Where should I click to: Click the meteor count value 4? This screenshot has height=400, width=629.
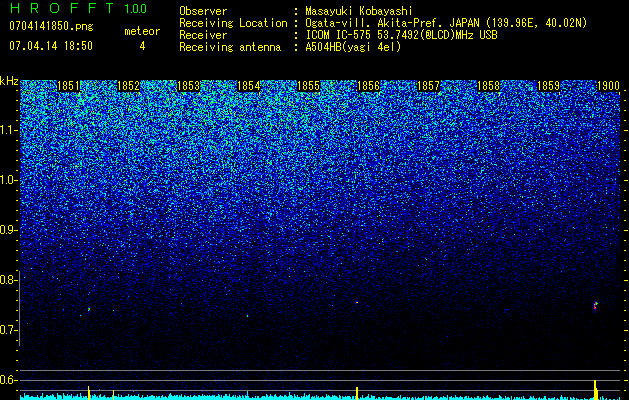point(142,46)
